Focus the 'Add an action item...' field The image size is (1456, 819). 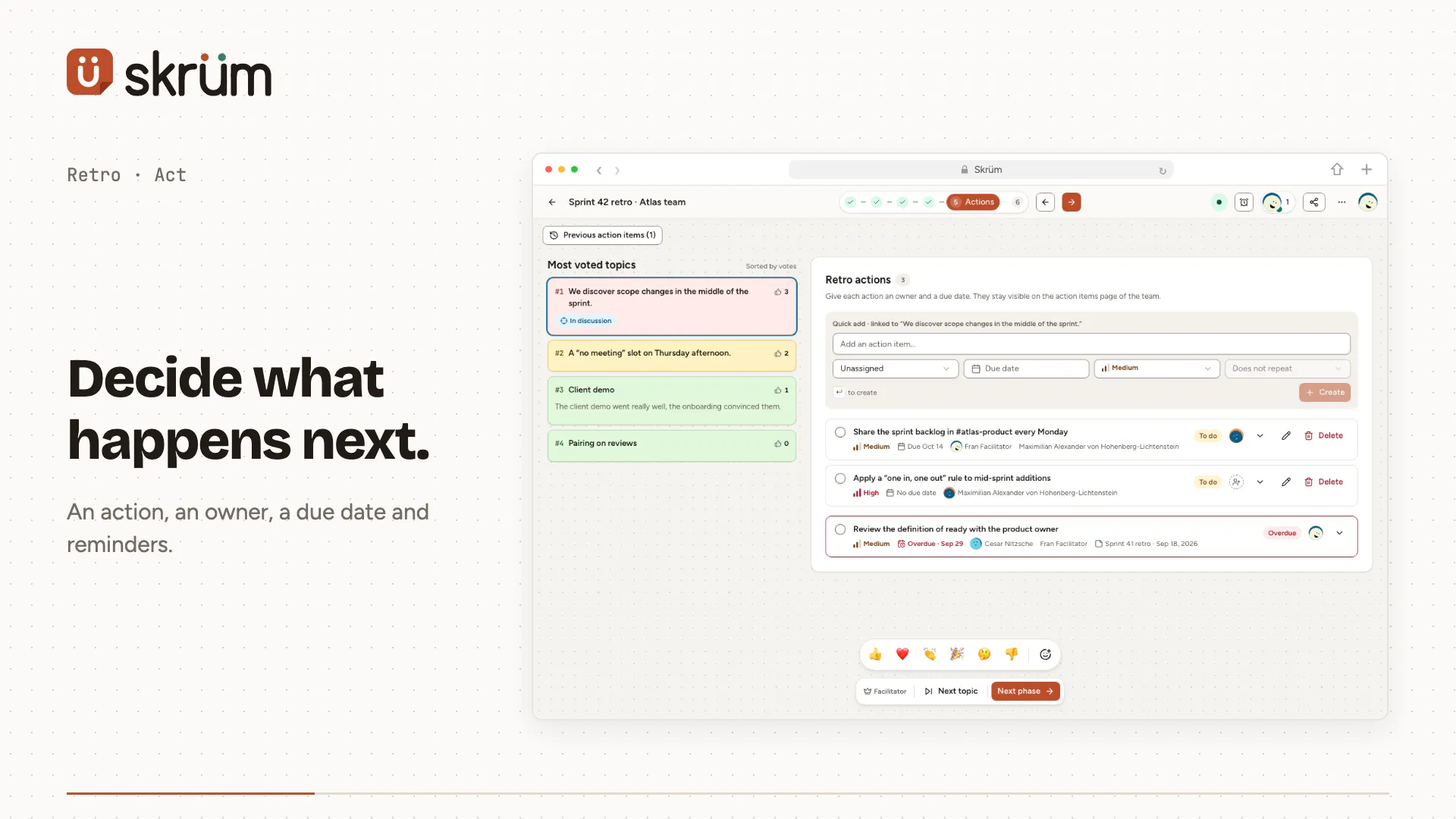(x=1091, y=344)
